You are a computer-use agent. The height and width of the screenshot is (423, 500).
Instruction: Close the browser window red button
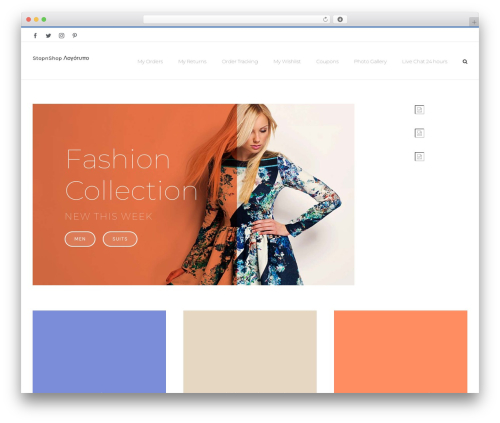(29, 20)
